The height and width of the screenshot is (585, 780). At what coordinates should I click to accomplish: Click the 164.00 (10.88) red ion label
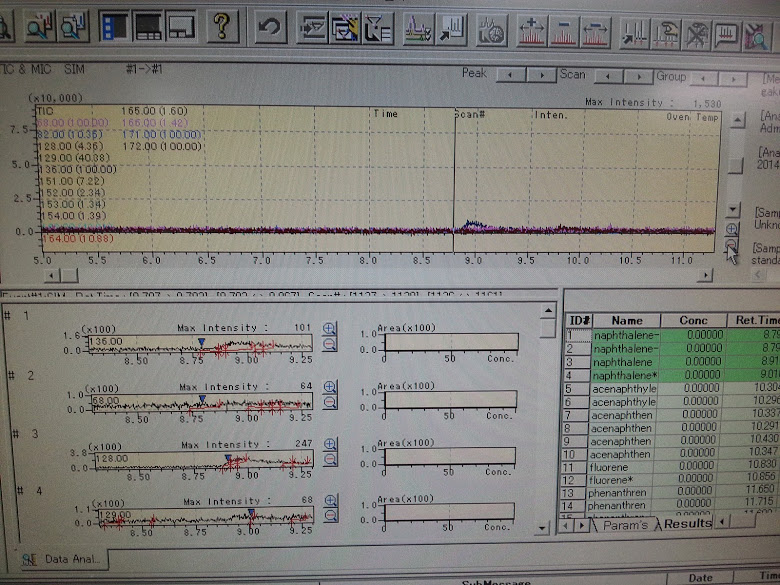point(77,239)
